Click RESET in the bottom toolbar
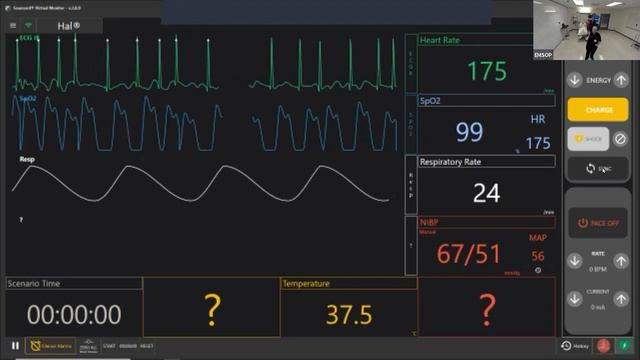This screenshot has width=640, height=360. pos(147,346)
